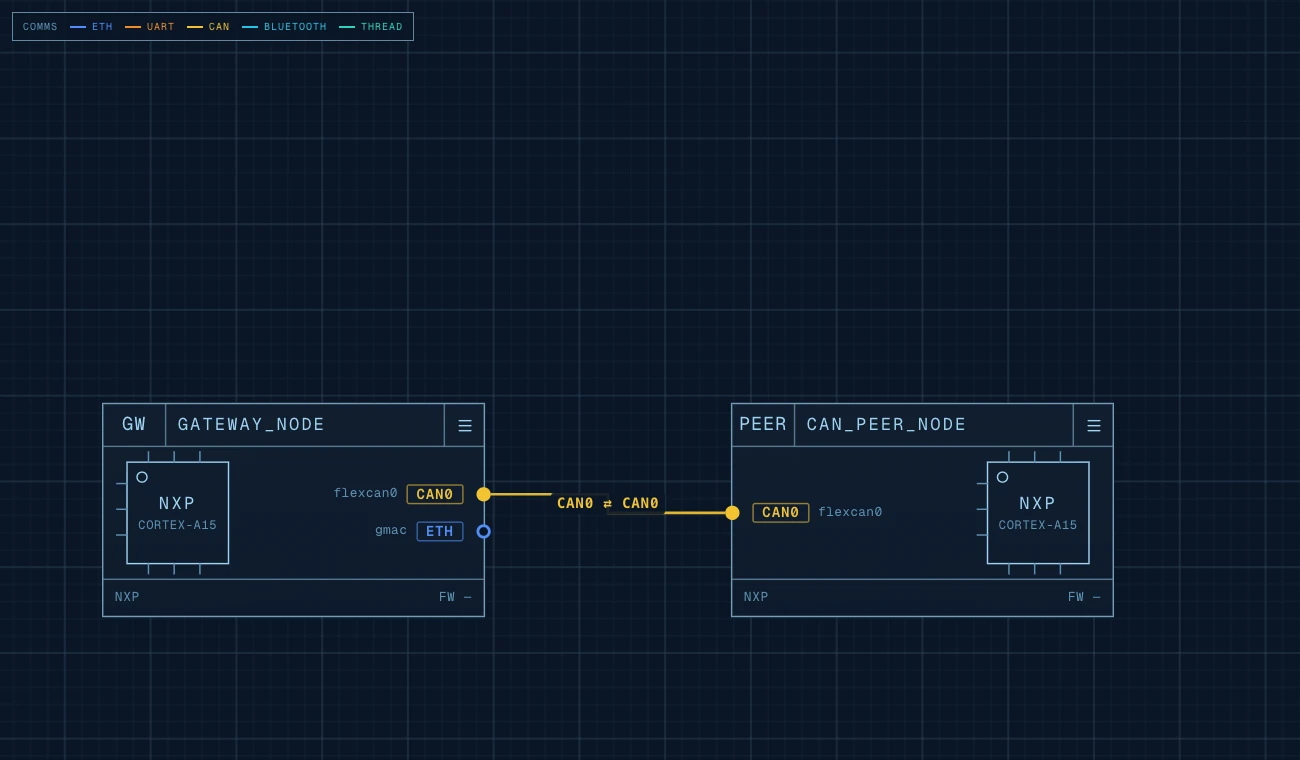Select the ETH badge next to gmac
The width and height of the screenshot is (1300, 760).
tap(440, 531)
